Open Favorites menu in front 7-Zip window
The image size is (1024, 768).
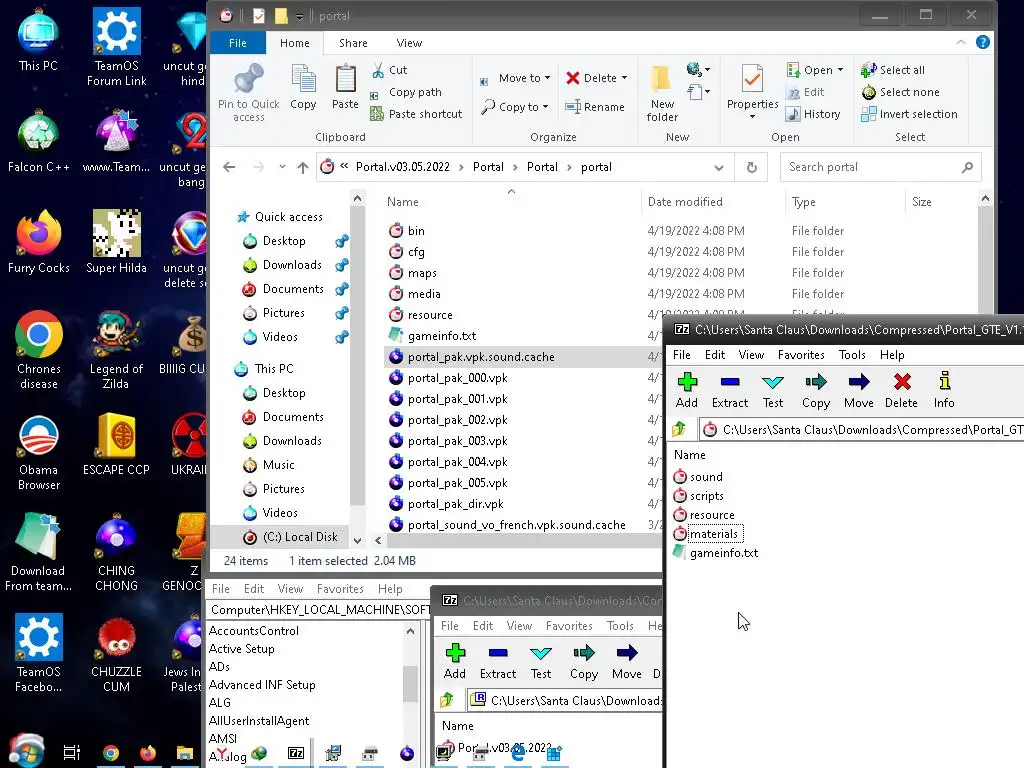801,355
